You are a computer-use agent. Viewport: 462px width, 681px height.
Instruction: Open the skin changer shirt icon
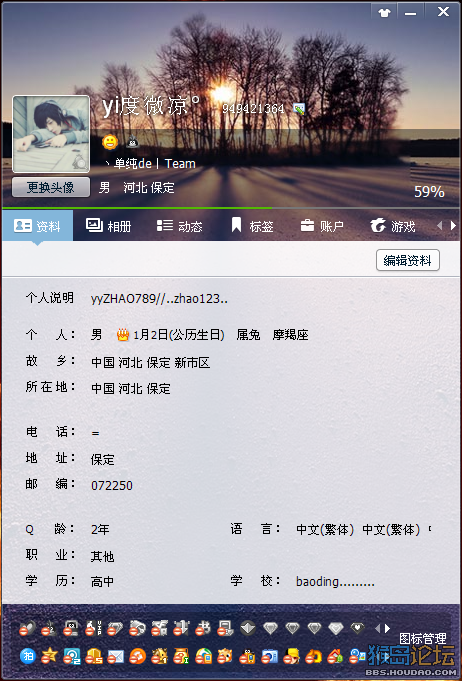(384, 13)
